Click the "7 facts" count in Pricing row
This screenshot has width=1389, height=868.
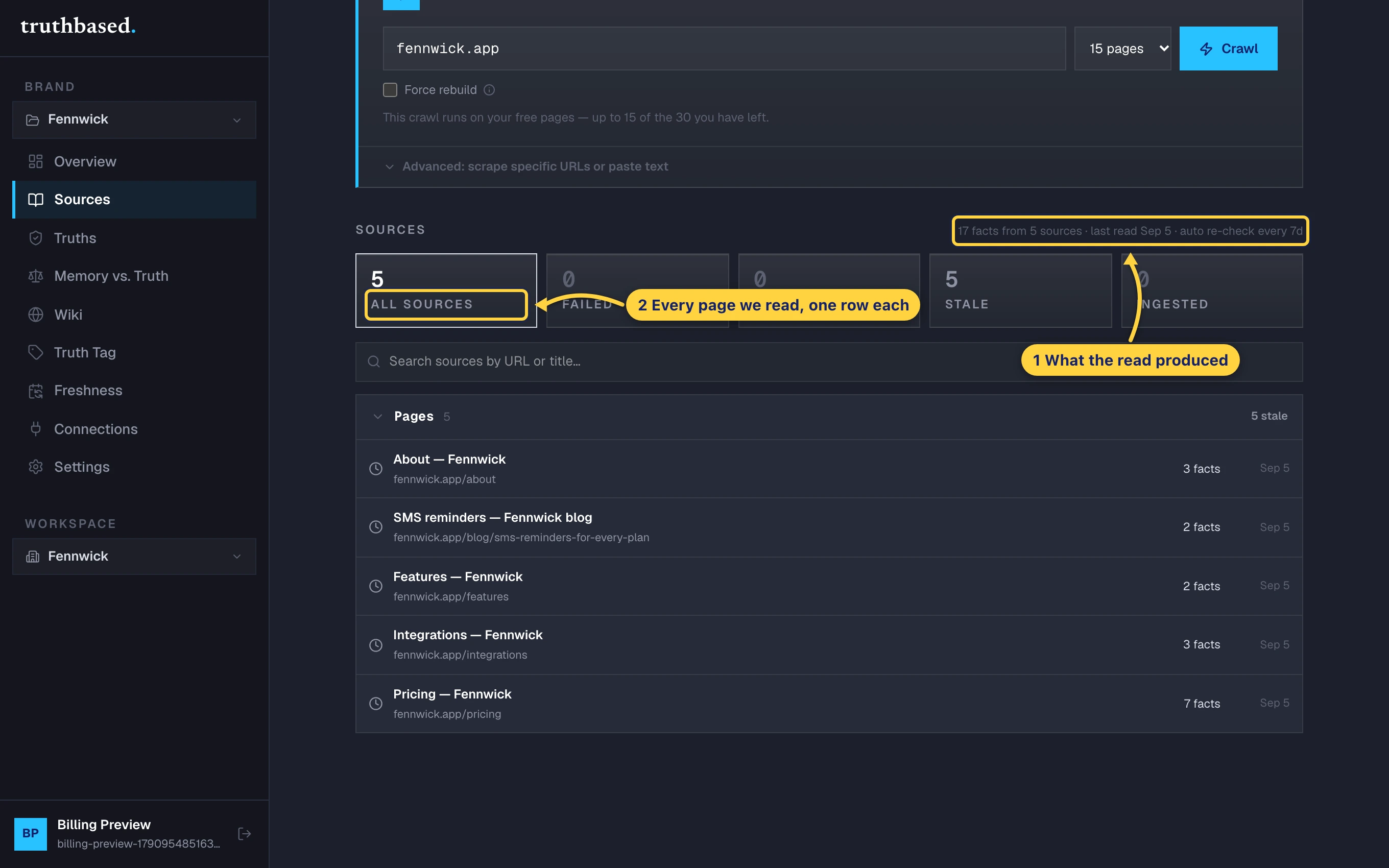(x=1202, y=703)
